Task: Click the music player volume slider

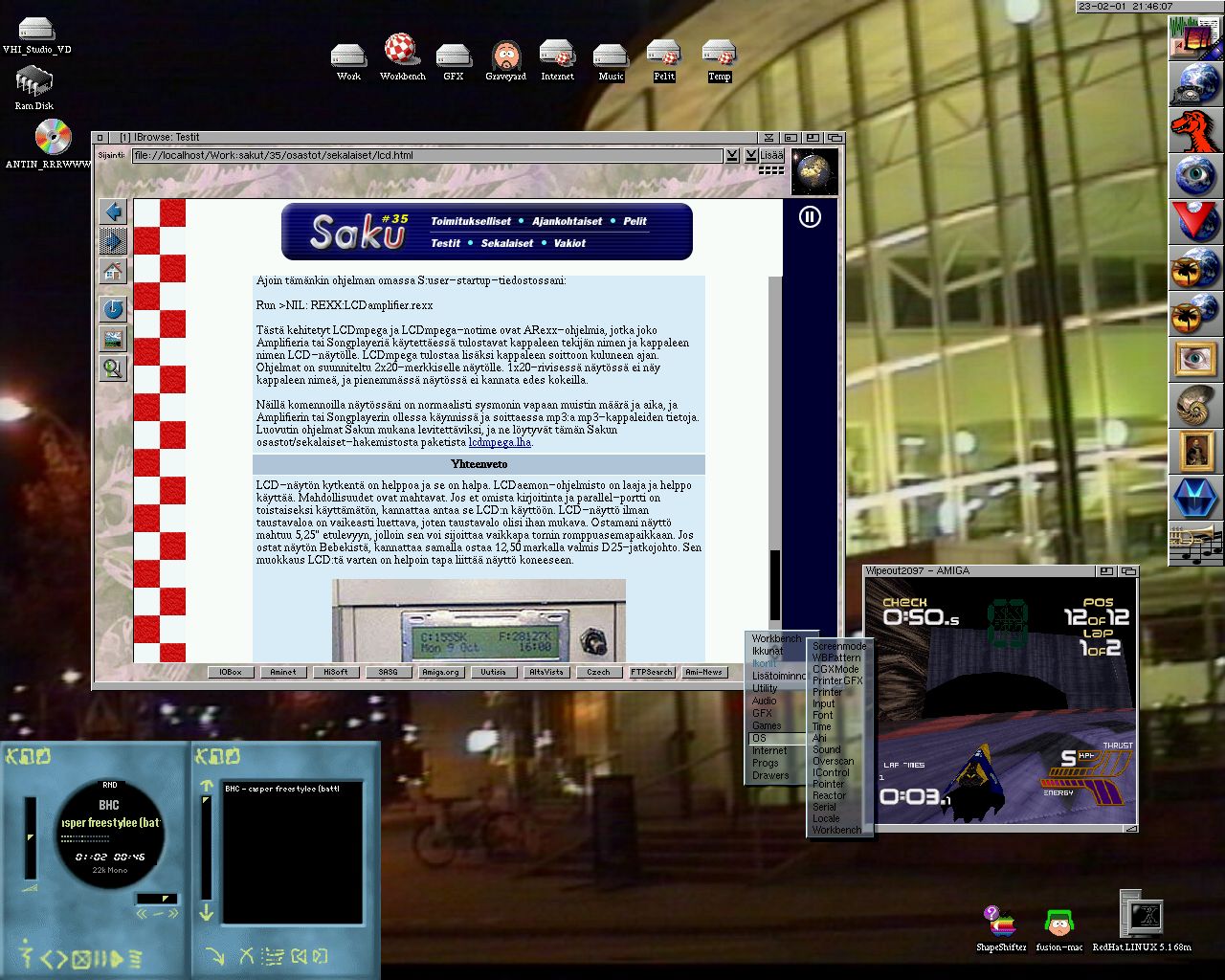Action: pos(31,837)
